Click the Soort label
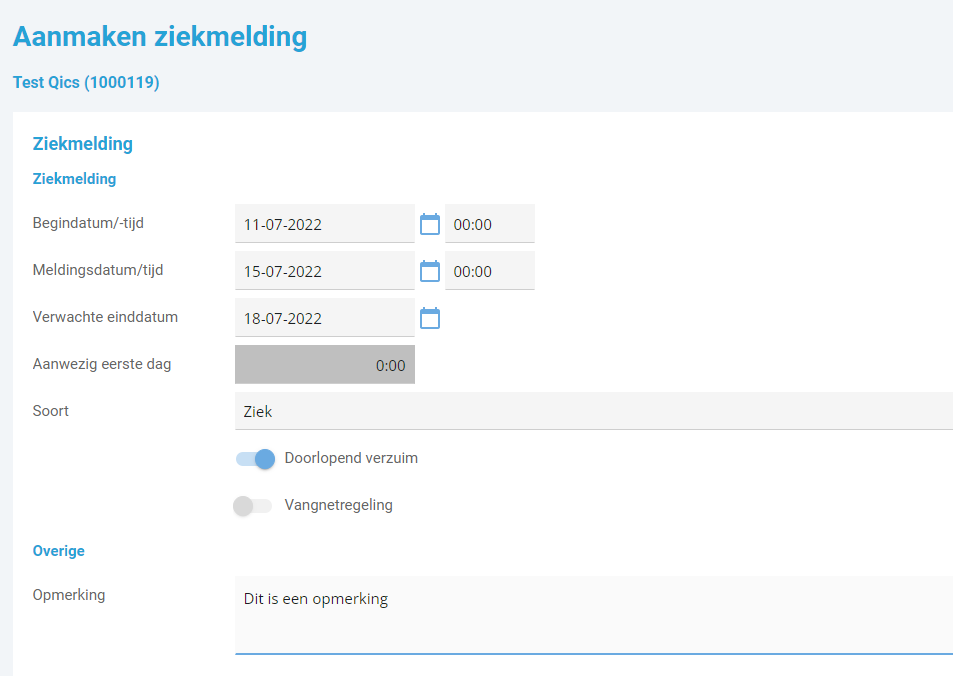 pos(50,411)
